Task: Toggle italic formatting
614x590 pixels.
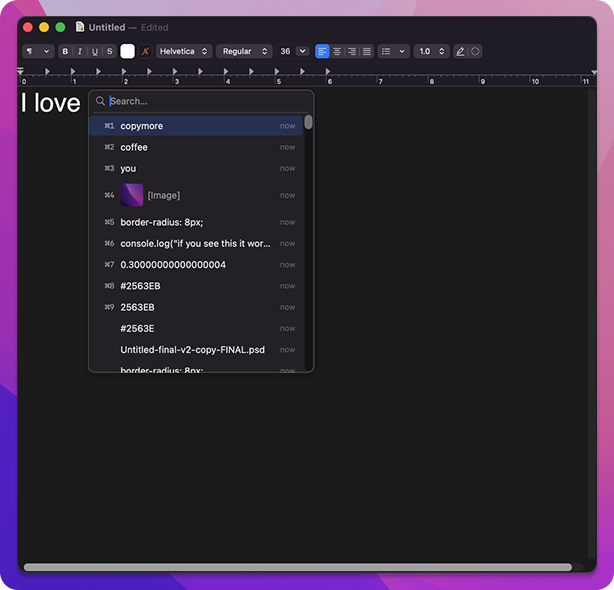Action: [x=80, y=51]
